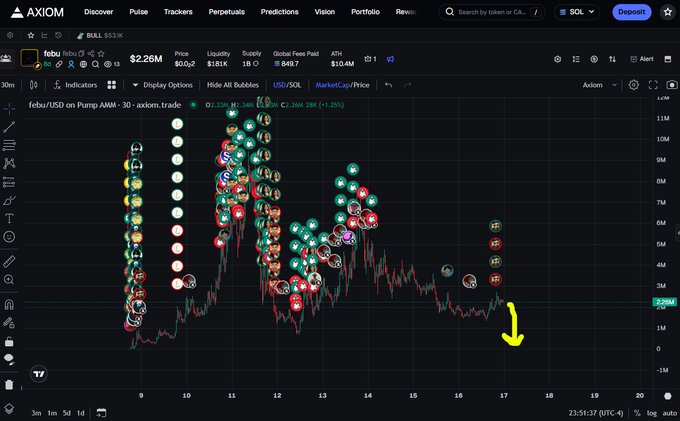Image resolution: width=680 pixels, height=421 pixels.
Task: Select the 5d range button
Action: [x=66, y=413]
